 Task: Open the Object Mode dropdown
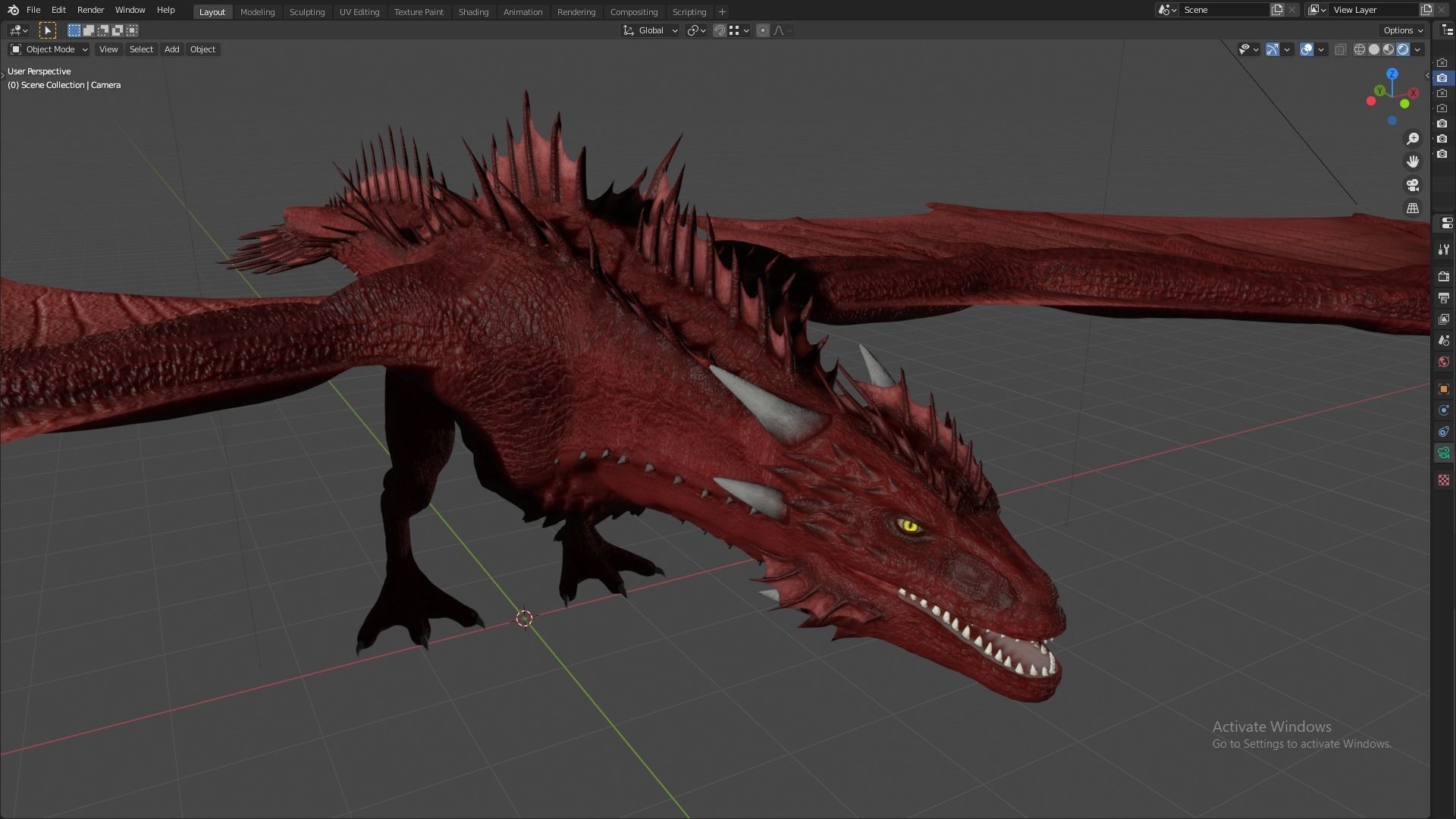pyautogui.click(x=49, y=49)
